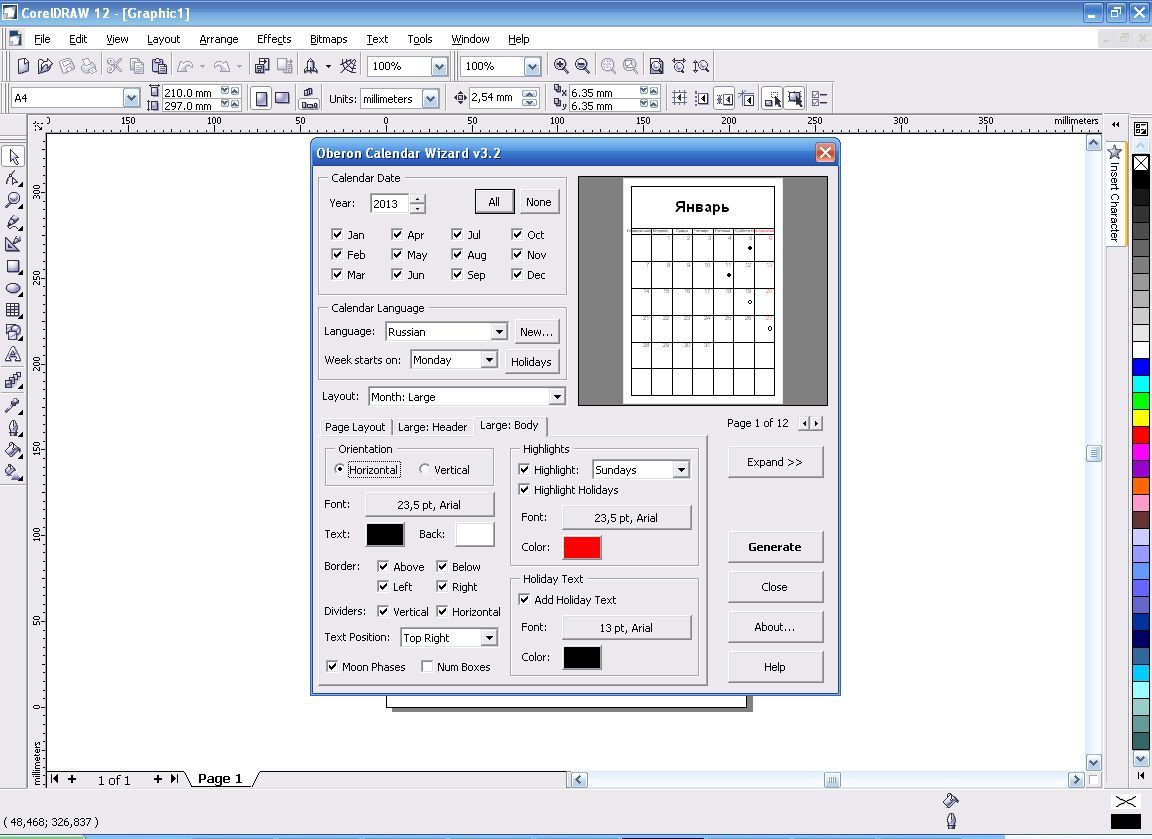1152x839 pixels.
Task: Click the Application Launcher icon
Action: coord(311,66)
